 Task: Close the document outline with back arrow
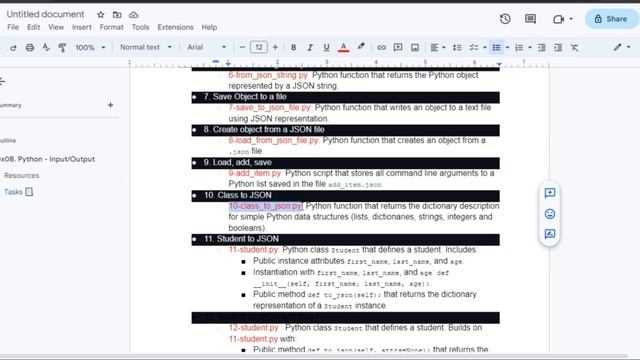tap(2, 81)
